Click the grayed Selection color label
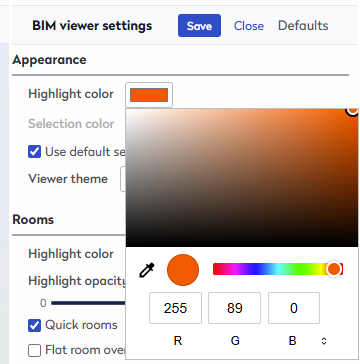Screen dimensions: 360x364 point(71,124)
